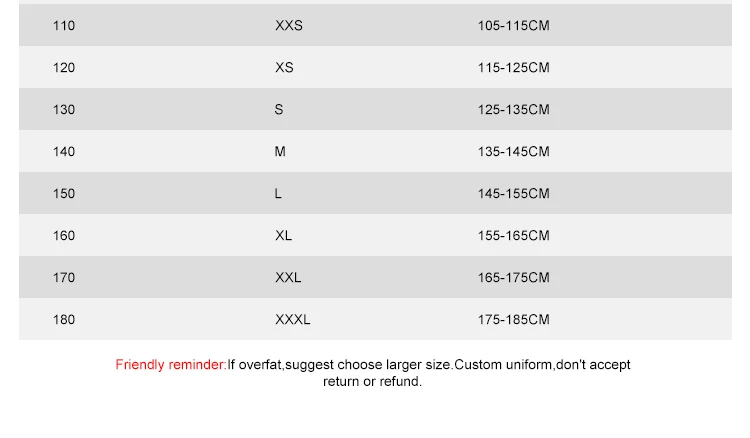Click the size 130 cell
Screen dimensions: 750x438
[64, 110]
